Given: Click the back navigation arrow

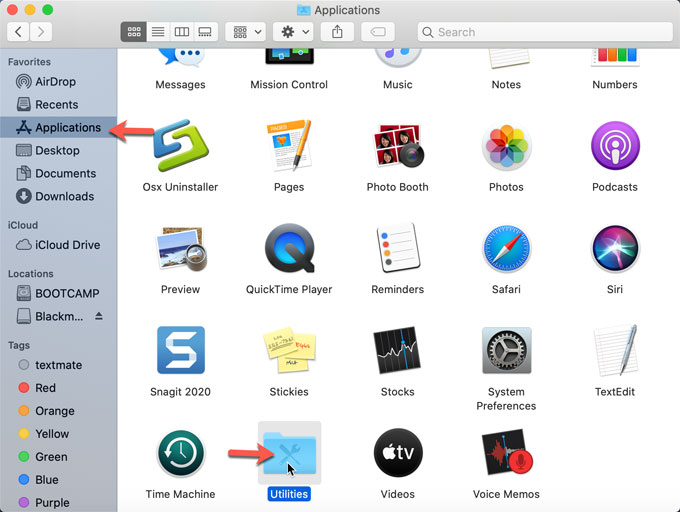Looking at the screenshot, I should pos(18,32).
